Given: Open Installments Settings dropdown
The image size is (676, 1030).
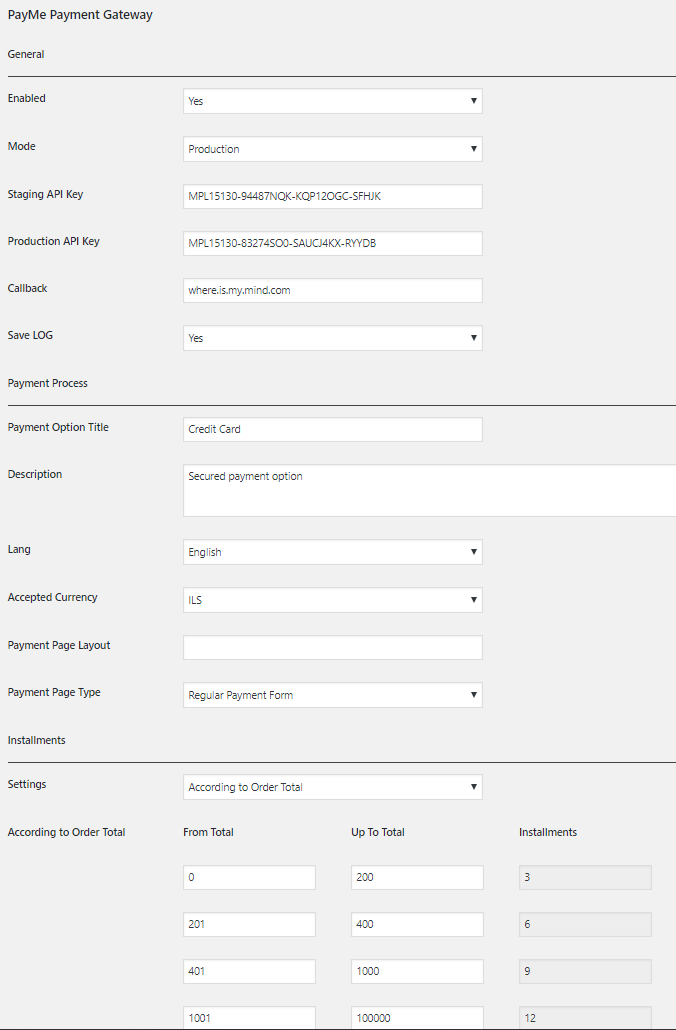Looking at the screenshot, I should coord(332,787).
